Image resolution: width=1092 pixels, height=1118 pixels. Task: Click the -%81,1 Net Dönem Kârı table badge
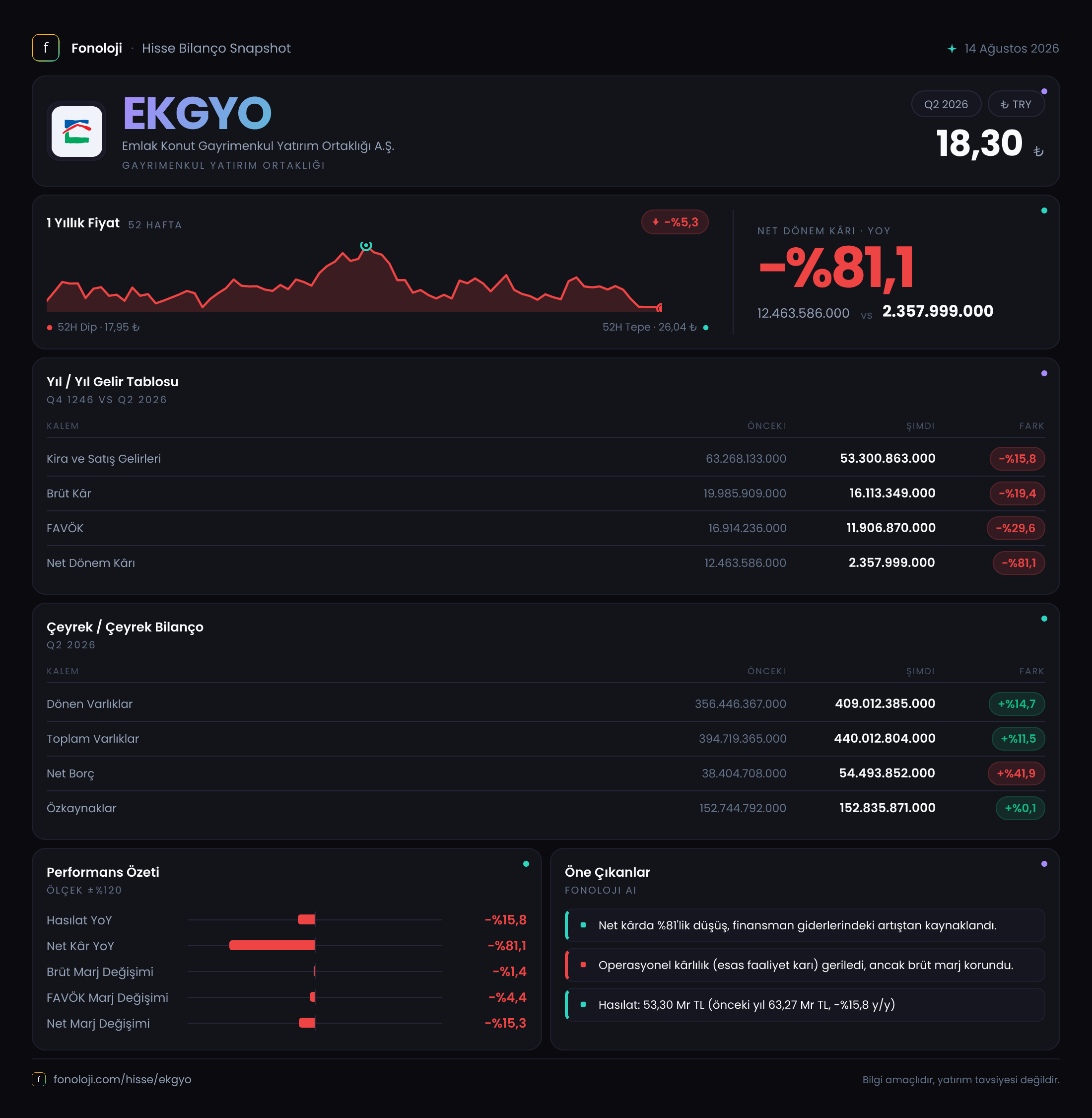[1019, 563]
